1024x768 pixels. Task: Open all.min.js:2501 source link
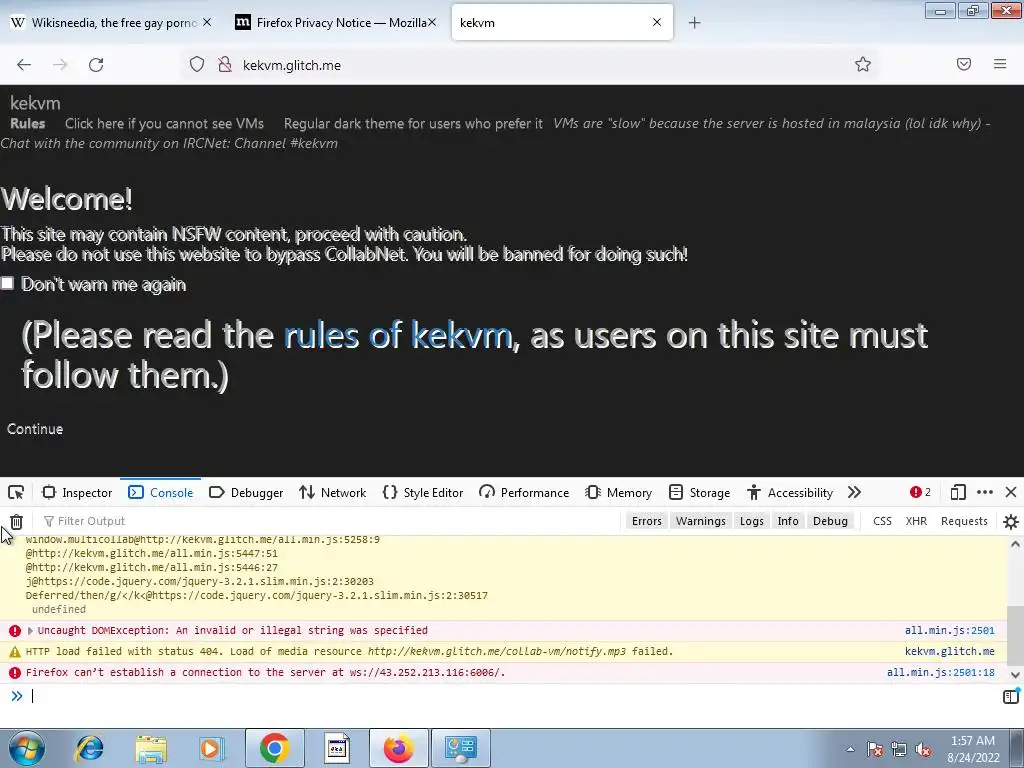coord(950,631)
